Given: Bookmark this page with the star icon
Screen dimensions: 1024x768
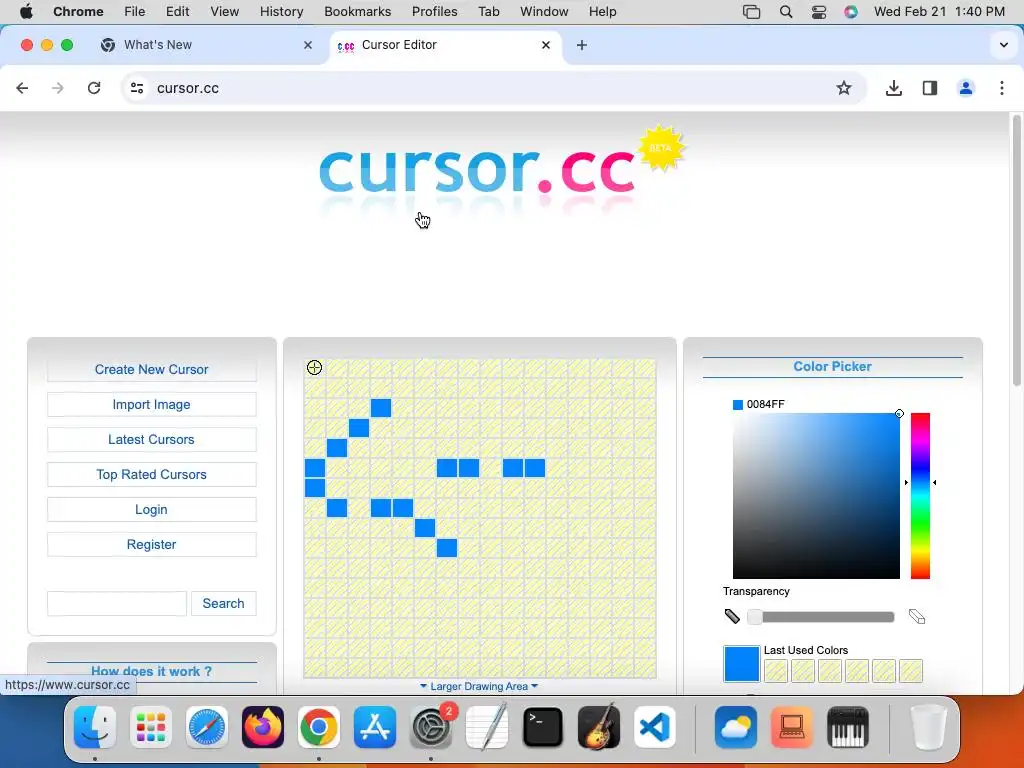Looking at the screenshot, I should (844, 88).
